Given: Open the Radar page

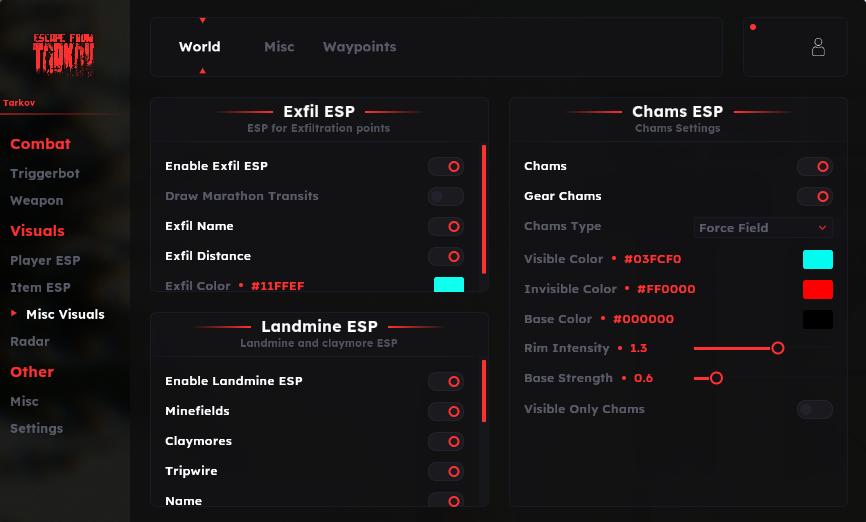Looking at the screenshot, I should pyautogui.click(x=30, y=342).
